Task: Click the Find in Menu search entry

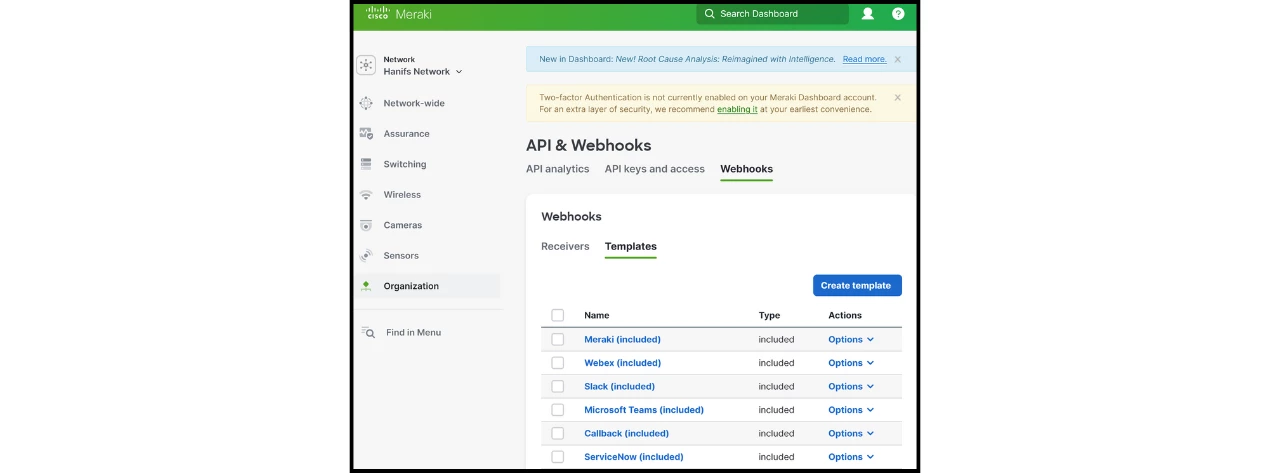Action: click(413, 332)
